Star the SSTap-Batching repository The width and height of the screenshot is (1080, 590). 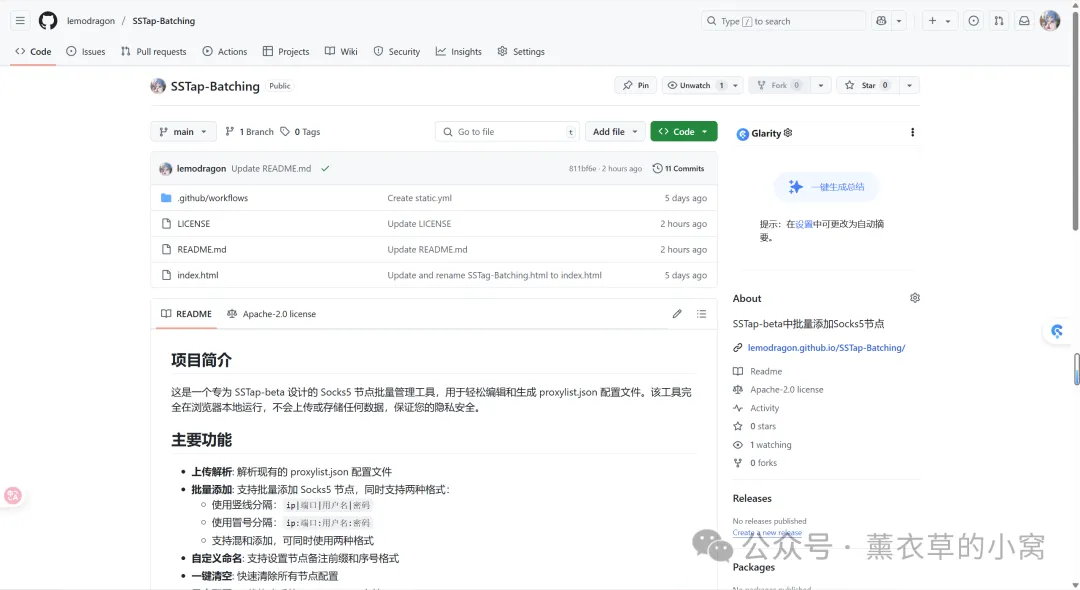pos(866,85)
